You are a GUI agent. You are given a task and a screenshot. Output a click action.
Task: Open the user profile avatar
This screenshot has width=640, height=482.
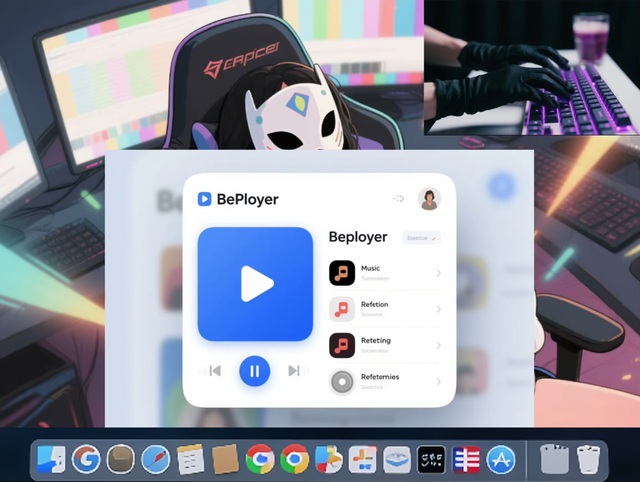[x=429, y=199]
